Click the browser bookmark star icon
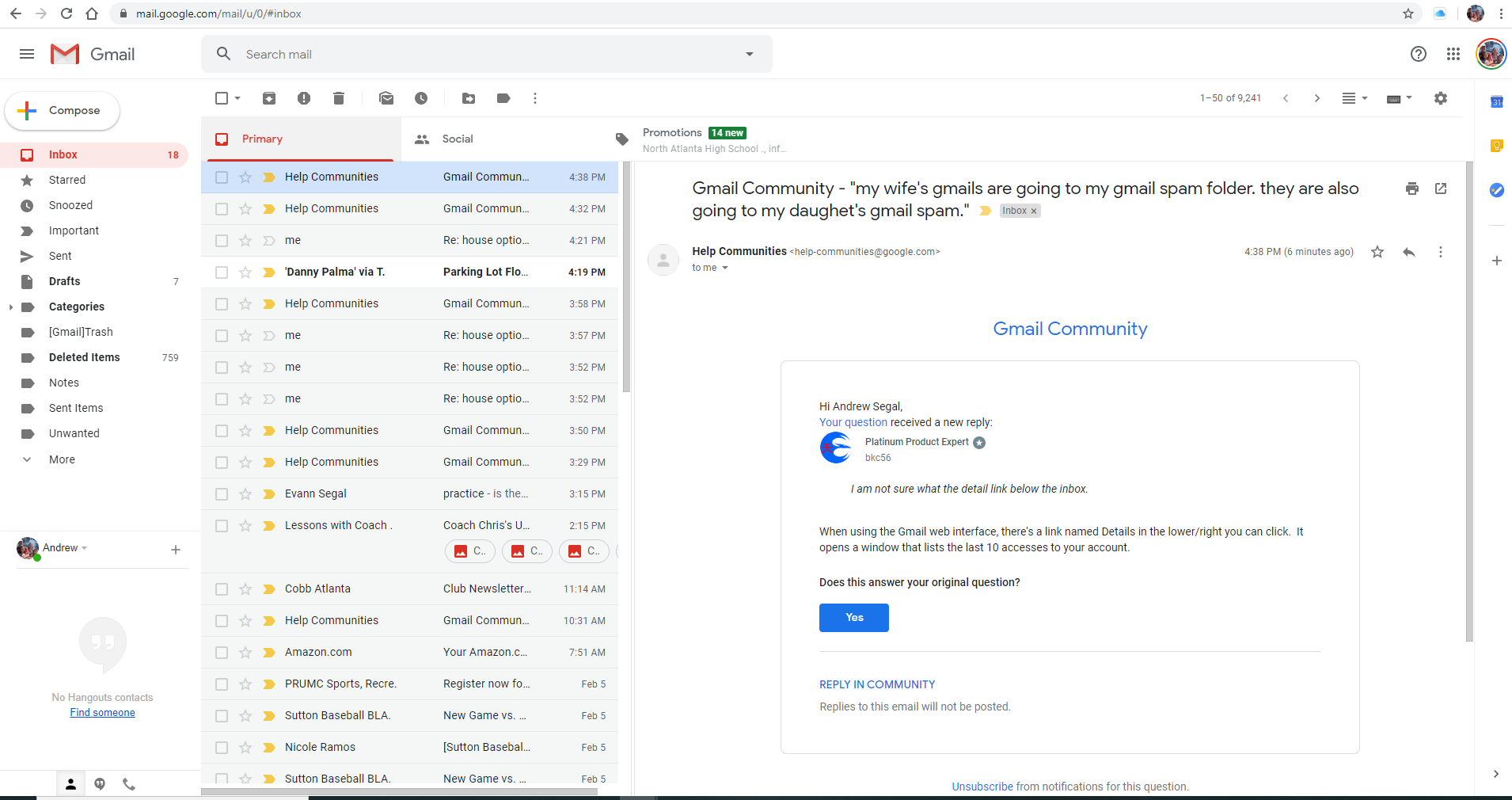1512x800 pixels. click(x=1408, y=13)
